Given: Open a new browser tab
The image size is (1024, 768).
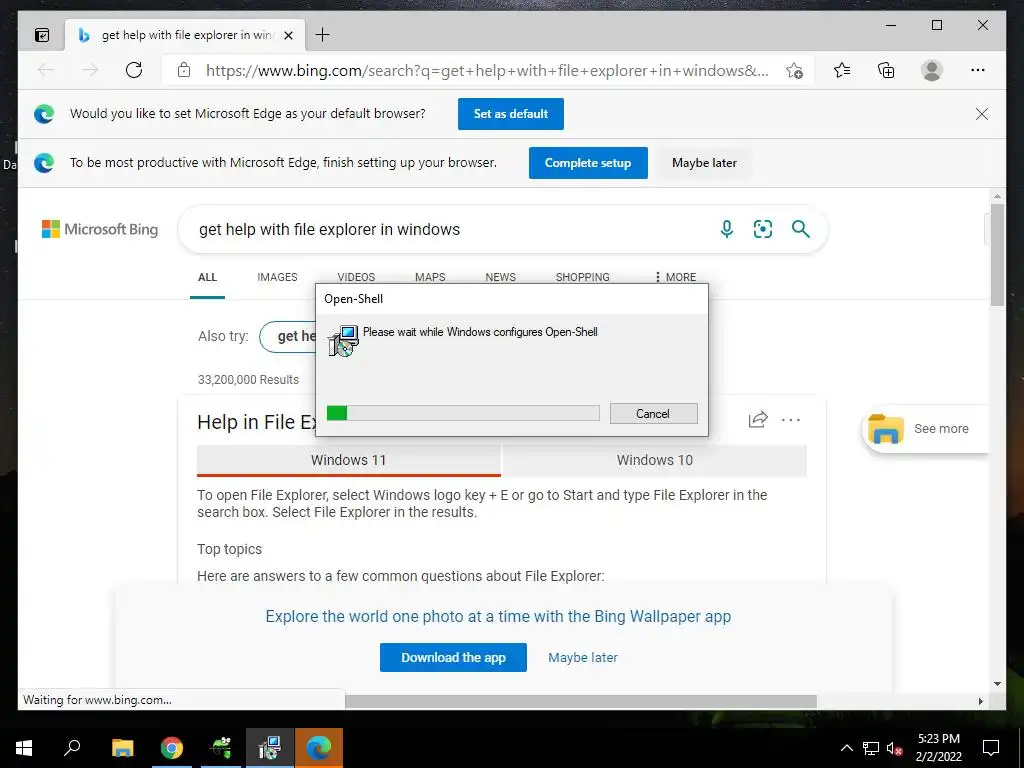Looking at the screenshot, I should tap(323, 35).
